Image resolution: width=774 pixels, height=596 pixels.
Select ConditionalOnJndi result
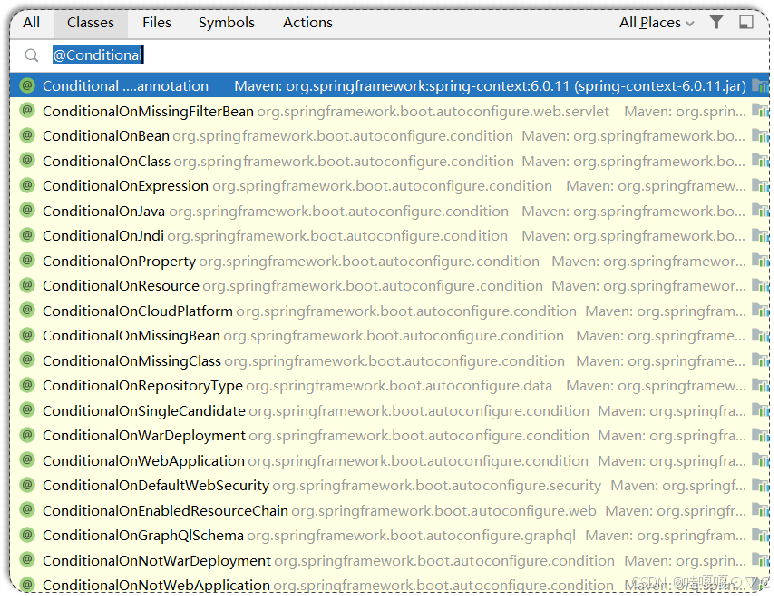tap(389, 236)
